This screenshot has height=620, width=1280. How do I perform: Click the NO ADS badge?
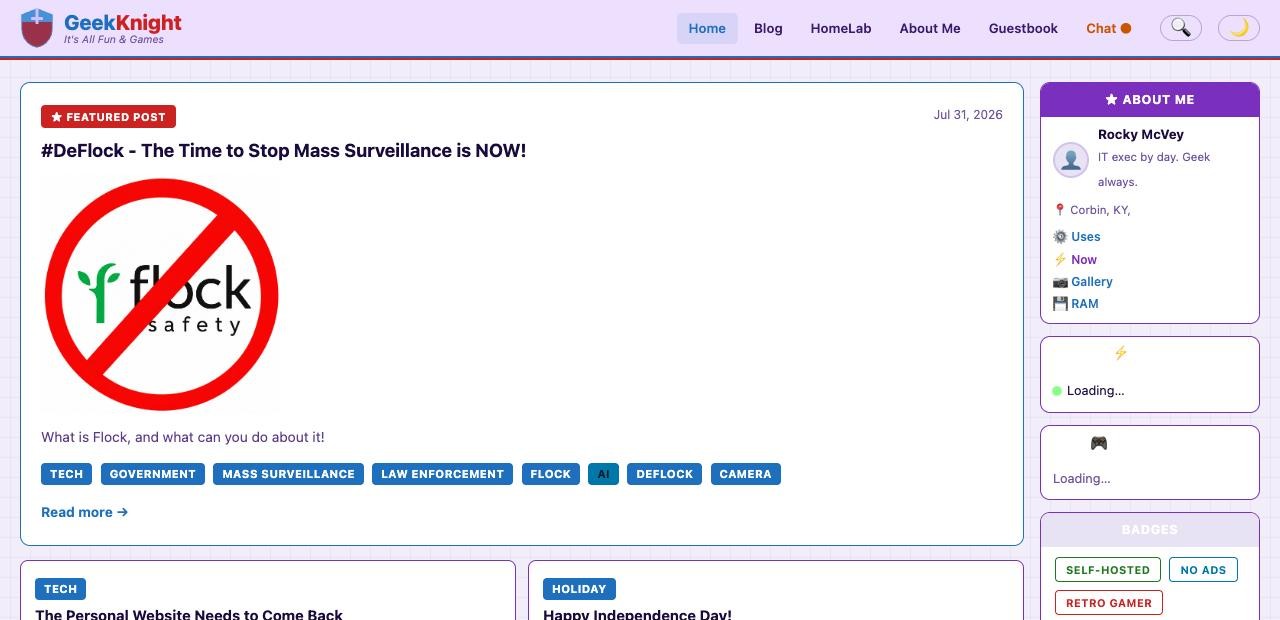click(1203, 570)
